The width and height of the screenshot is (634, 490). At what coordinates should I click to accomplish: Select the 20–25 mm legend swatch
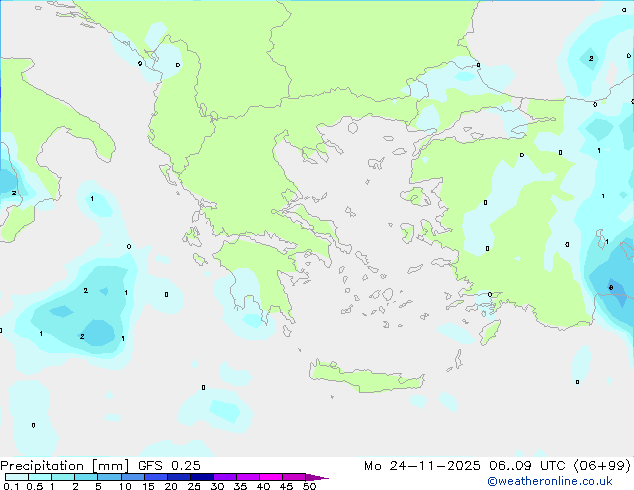[x=178, y=477]
